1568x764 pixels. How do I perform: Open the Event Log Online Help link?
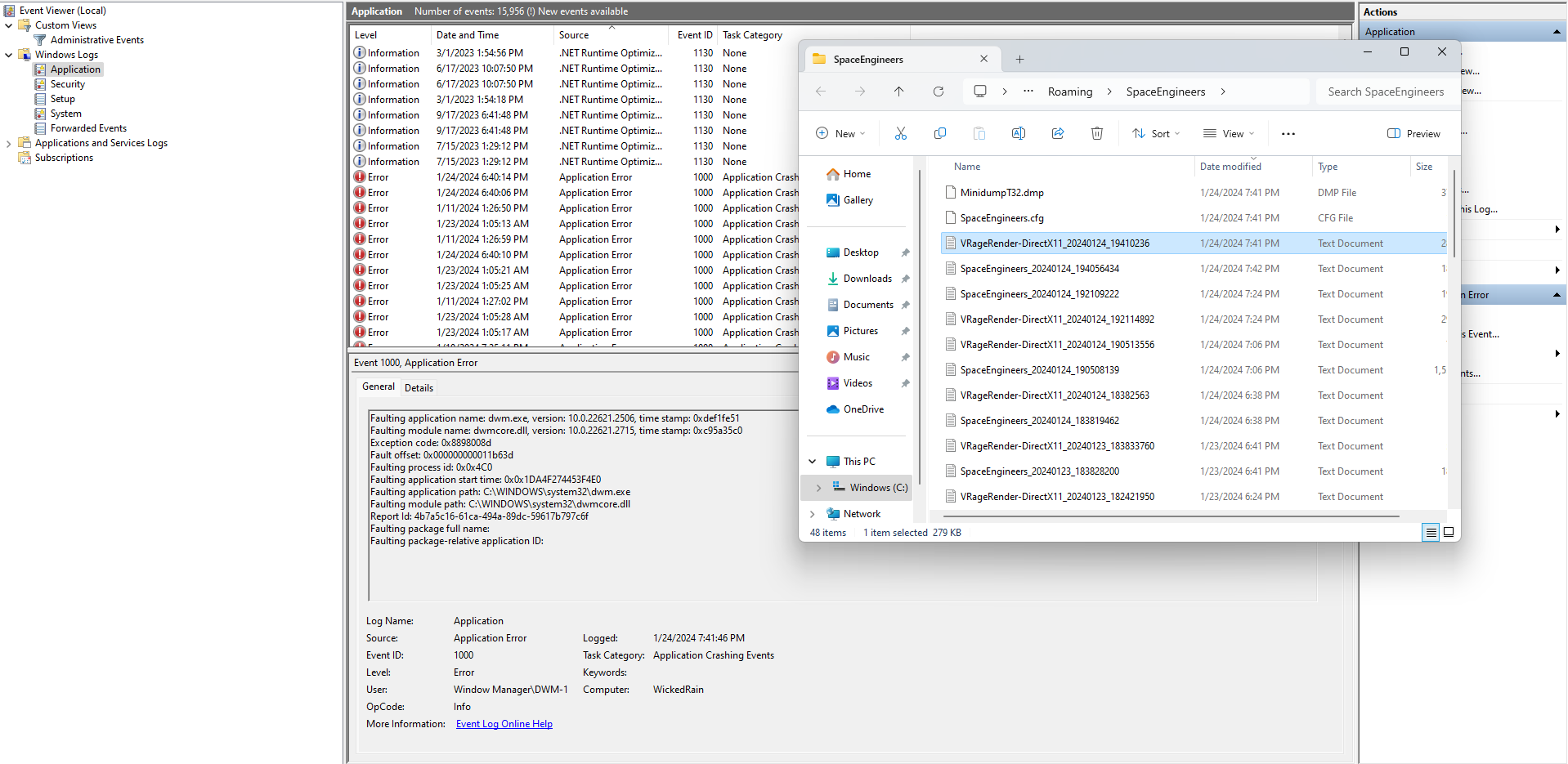click(504, 724)
